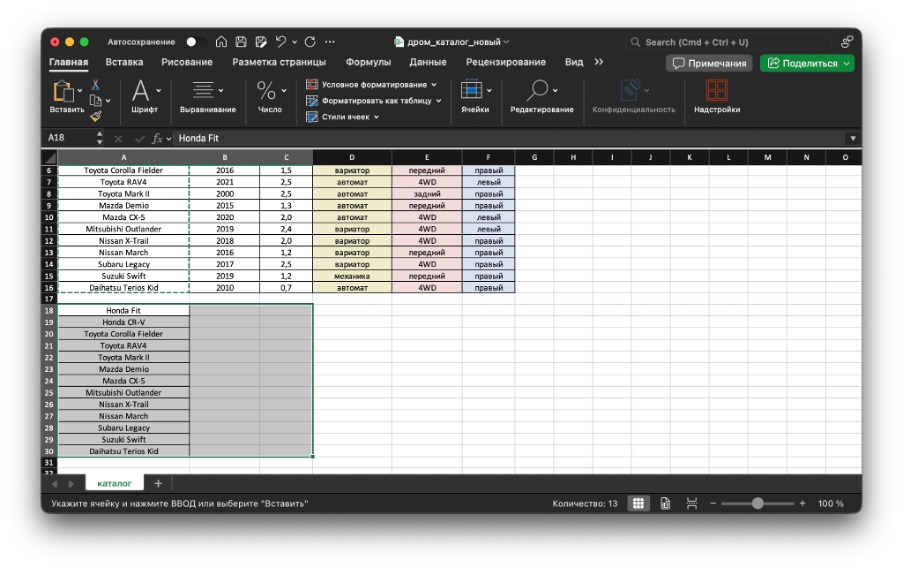
Task: Click the collaboration people icon
Action: click(x=846, y=42)
